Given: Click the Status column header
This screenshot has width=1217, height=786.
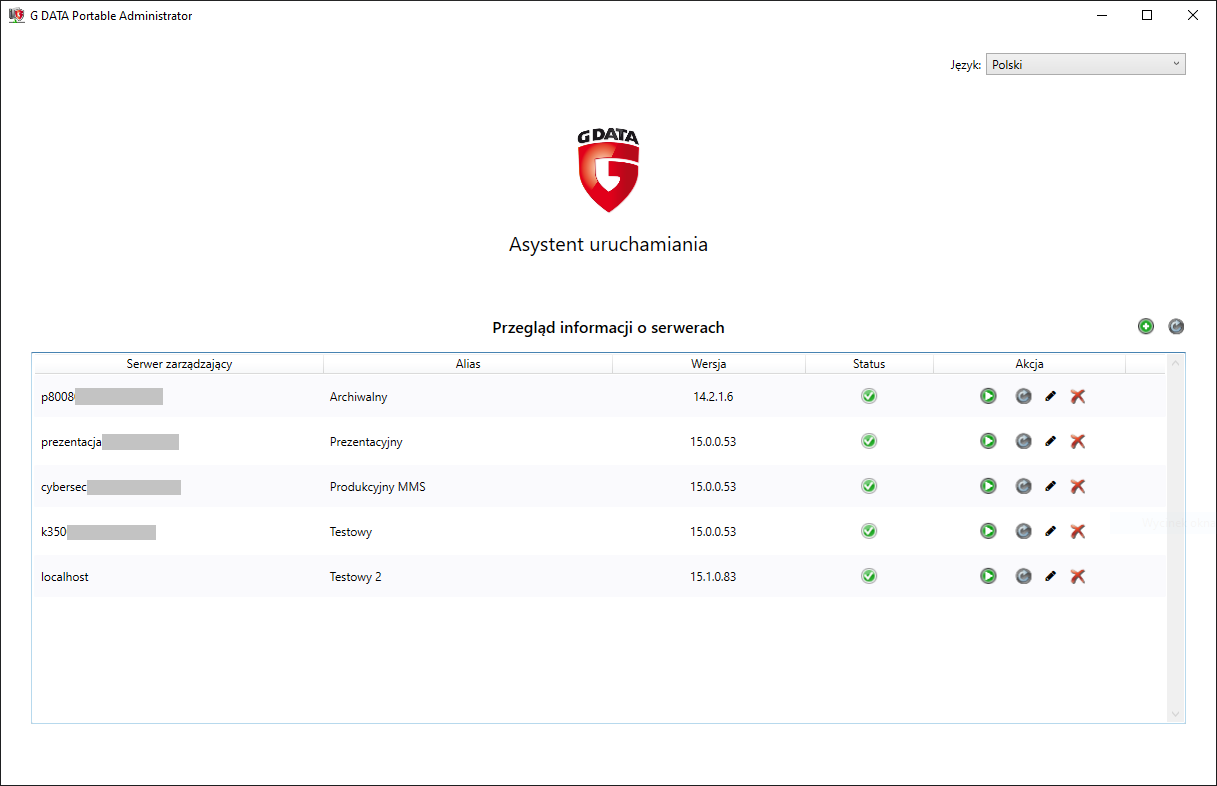Looking at the screenshot, I should tap(869, 364).
